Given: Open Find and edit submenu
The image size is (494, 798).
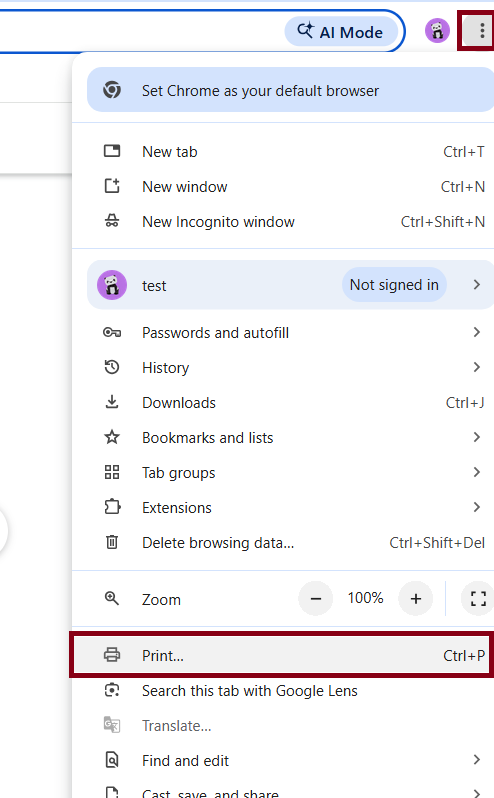Looking at the screenshot, I should click(x=283, y=761).
